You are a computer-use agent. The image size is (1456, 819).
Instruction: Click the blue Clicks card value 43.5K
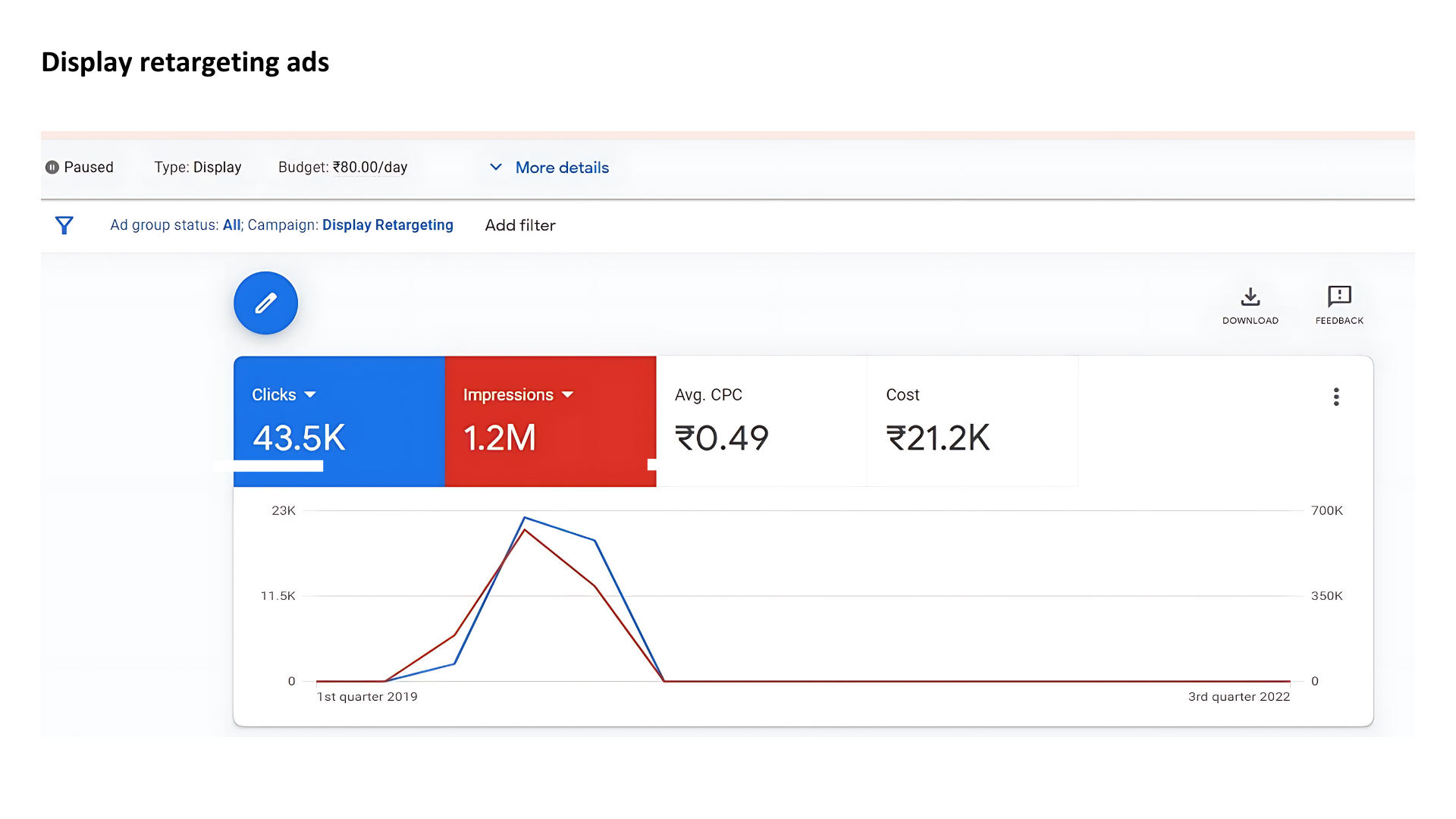click(299, 438)
